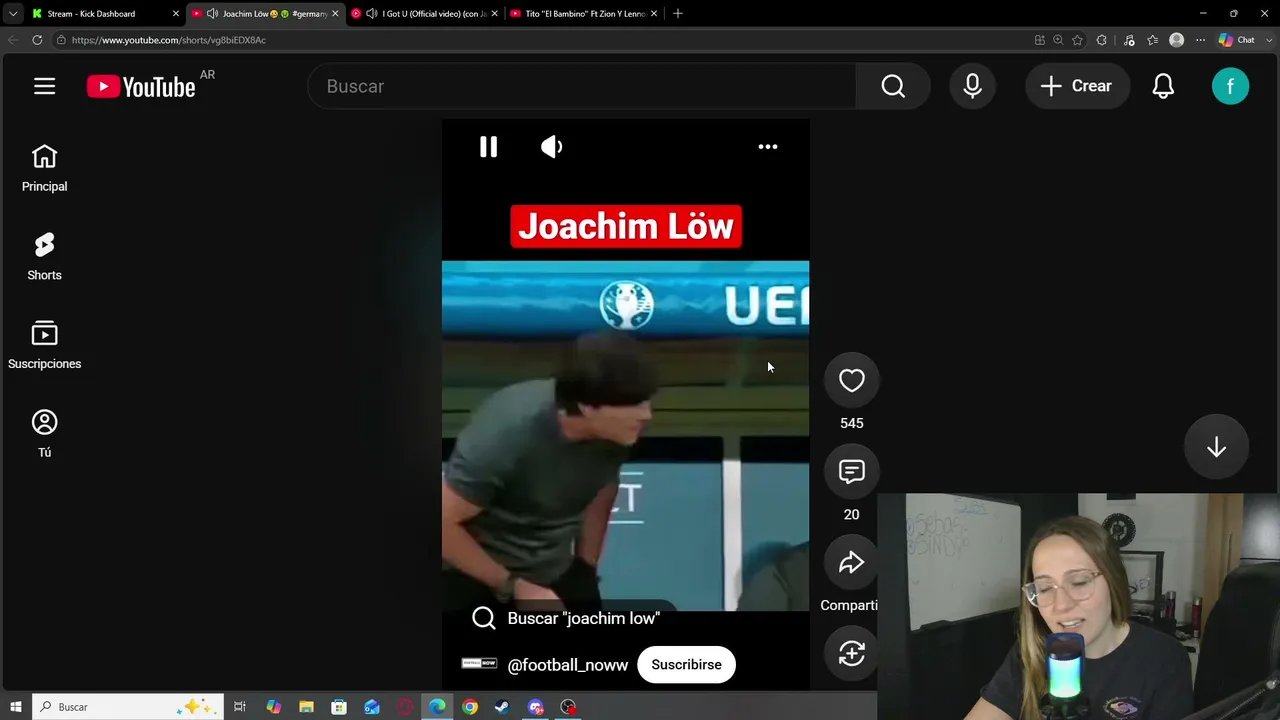Screen dimensions: 1280x720
Task: Open the favorites list
Action: click(x=1152, y=40)
